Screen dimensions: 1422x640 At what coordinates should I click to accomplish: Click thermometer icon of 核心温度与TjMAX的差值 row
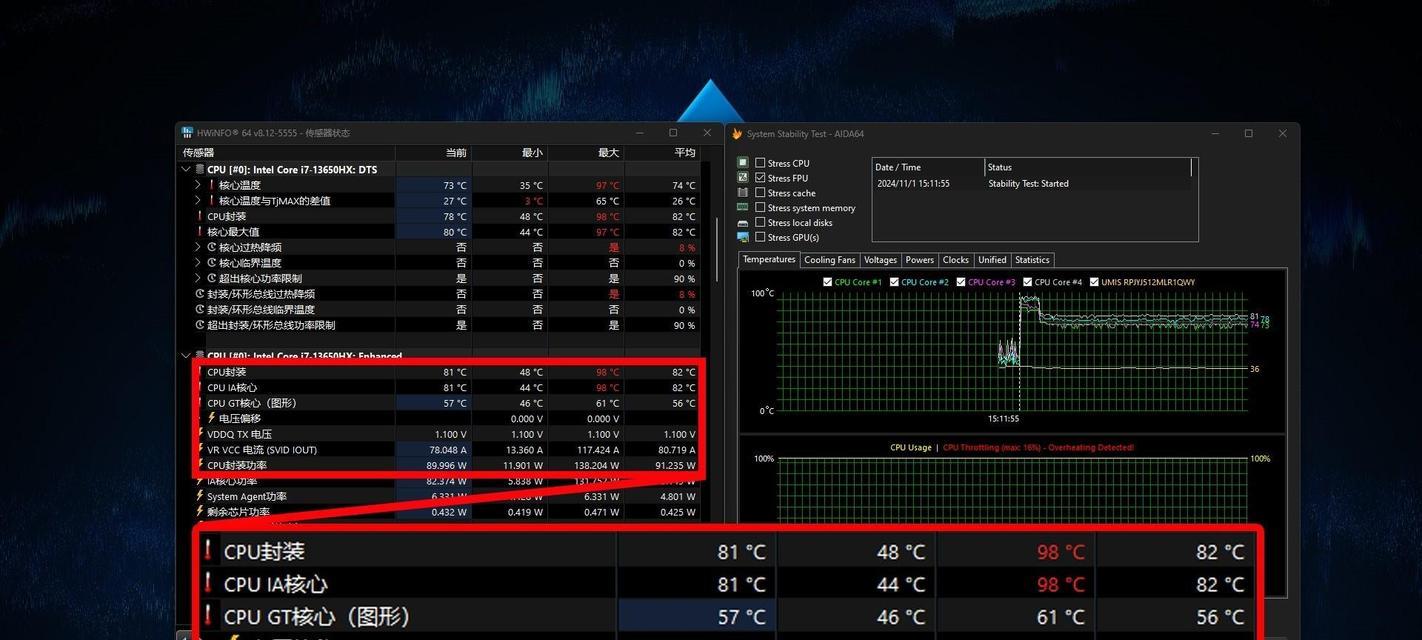coord(211,200)
